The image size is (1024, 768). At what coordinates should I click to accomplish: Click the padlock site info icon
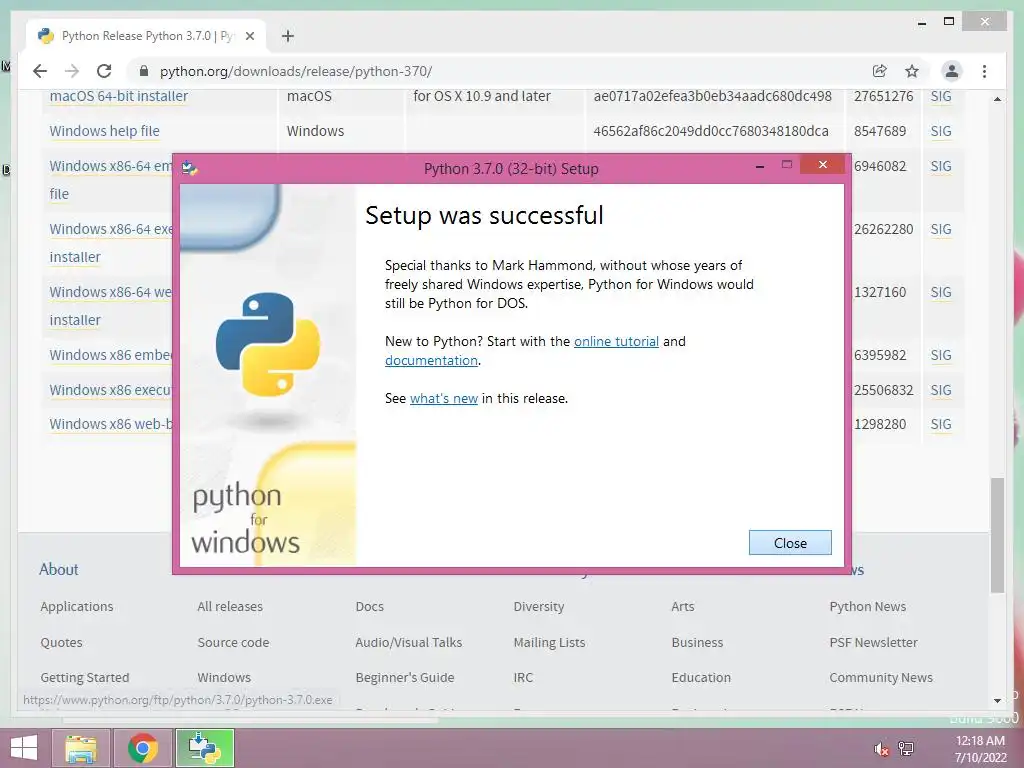tap(144, 71)
